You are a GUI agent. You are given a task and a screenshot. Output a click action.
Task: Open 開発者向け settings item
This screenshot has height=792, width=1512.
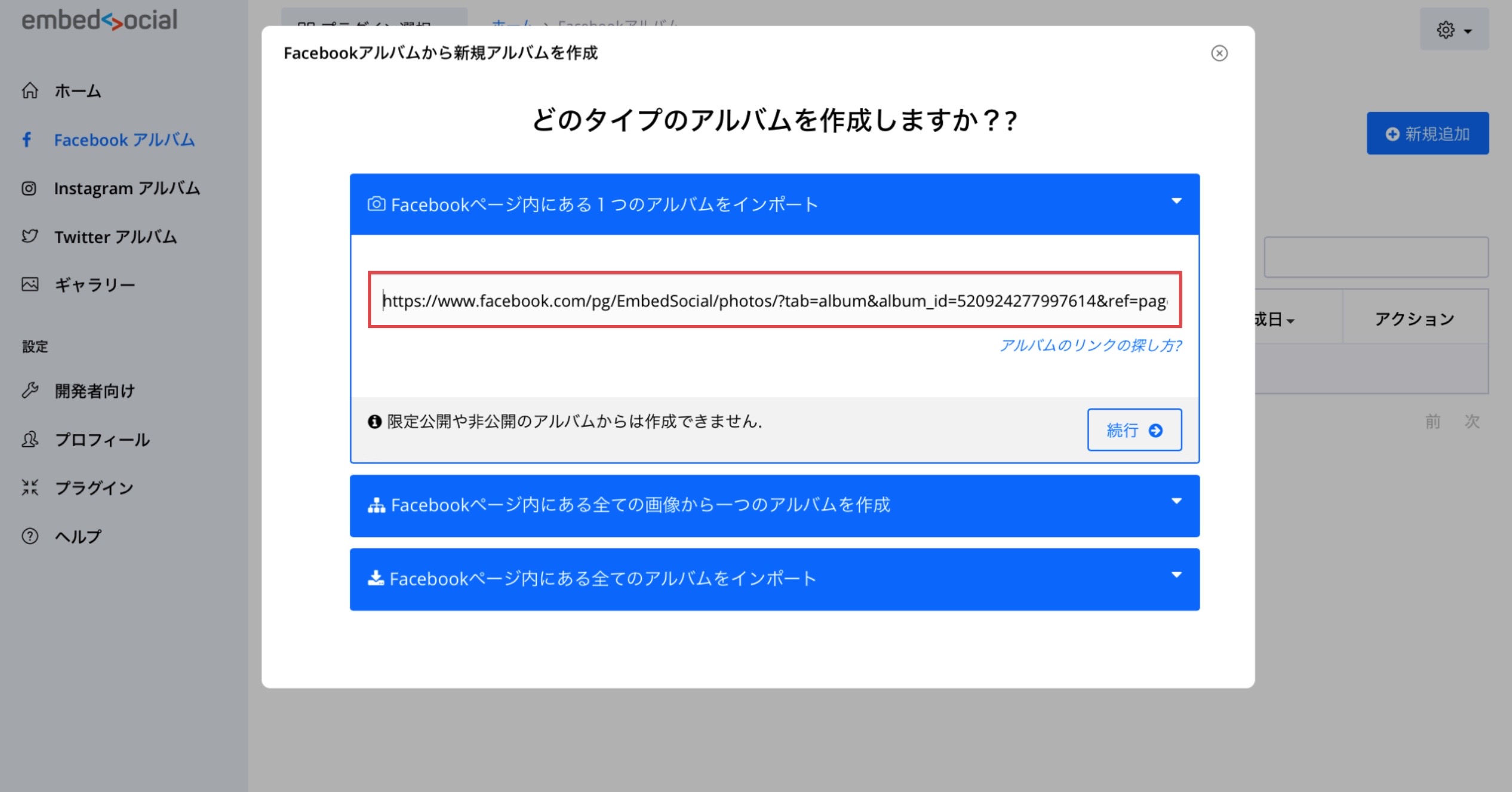pyautogui.click(x=95, y=391)
